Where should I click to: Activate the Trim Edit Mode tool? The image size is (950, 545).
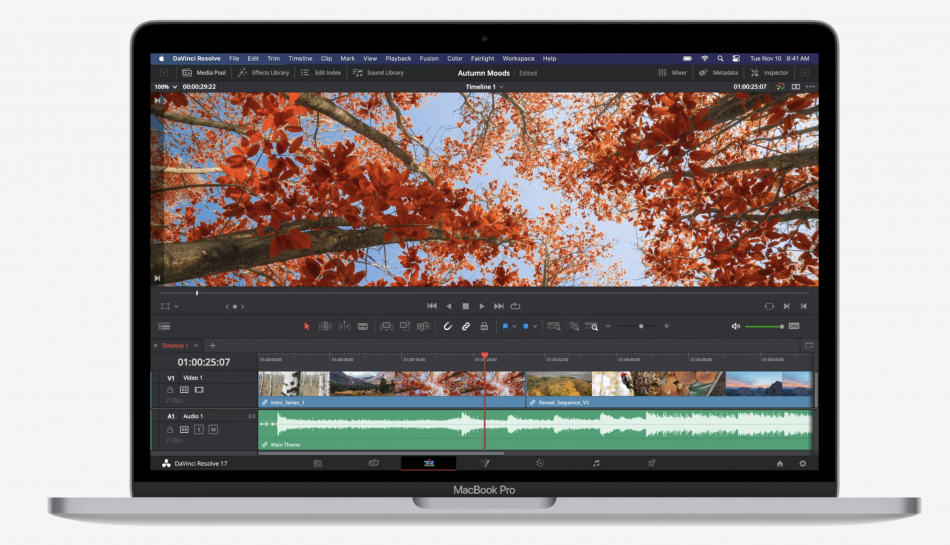(x=325, y=326)
